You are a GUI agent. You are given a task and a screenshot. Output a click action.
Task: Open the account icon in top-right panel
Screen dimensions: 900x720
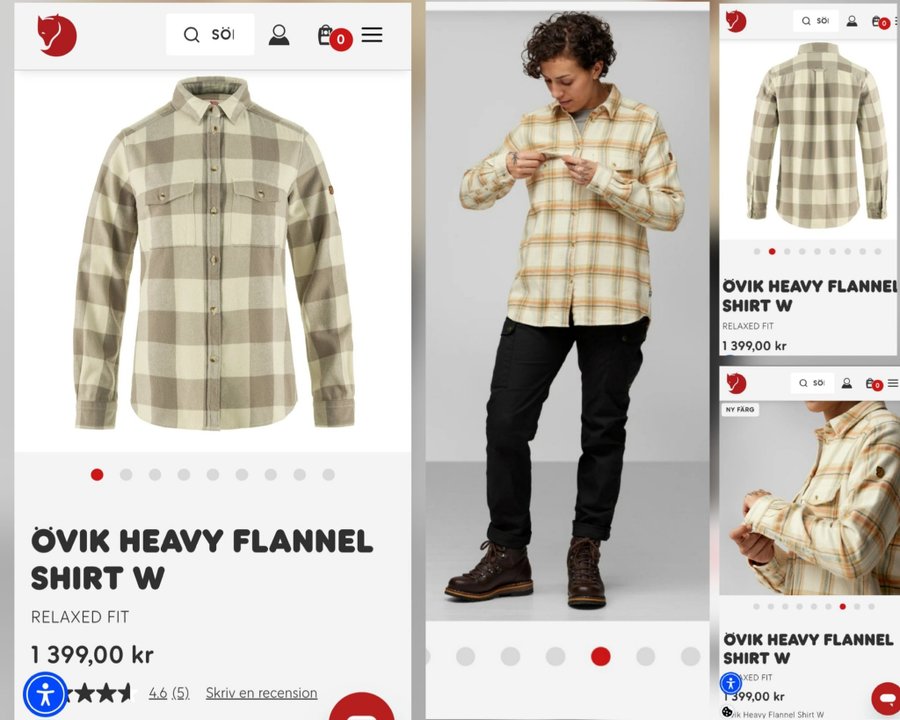pos(852,21)
